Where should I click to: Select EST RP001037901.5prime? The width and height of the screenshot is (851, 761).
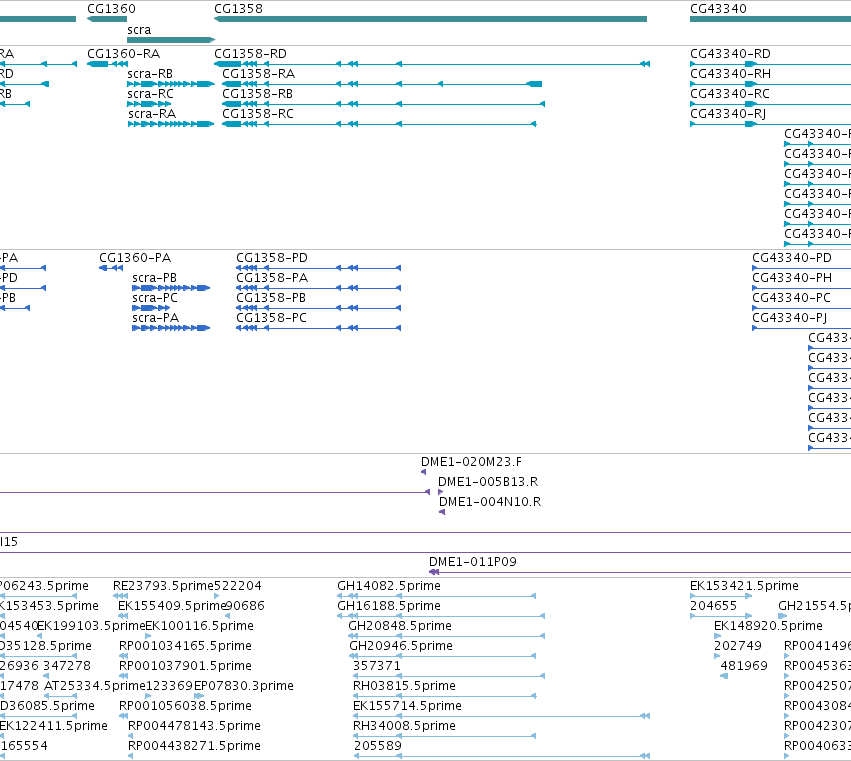pos(185,666)
